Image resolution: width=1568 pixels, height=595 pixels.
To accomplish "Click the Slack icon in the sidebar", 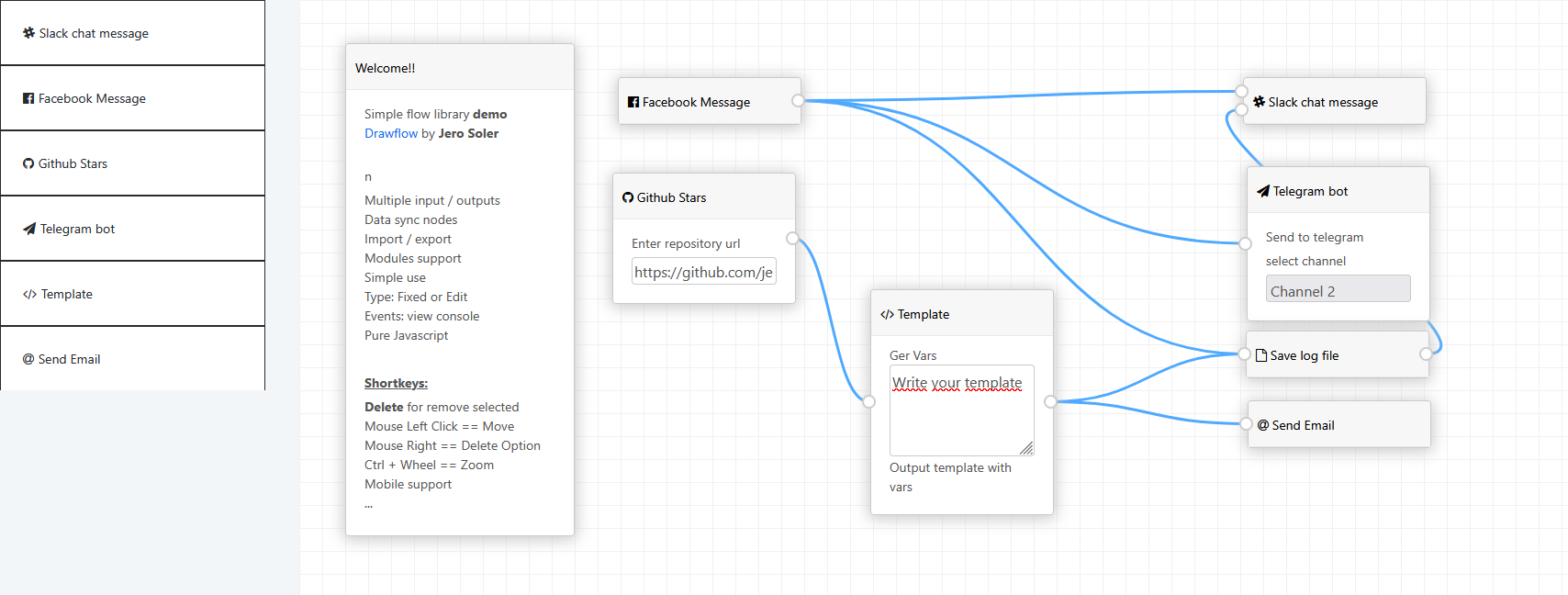I will point(28,33).
